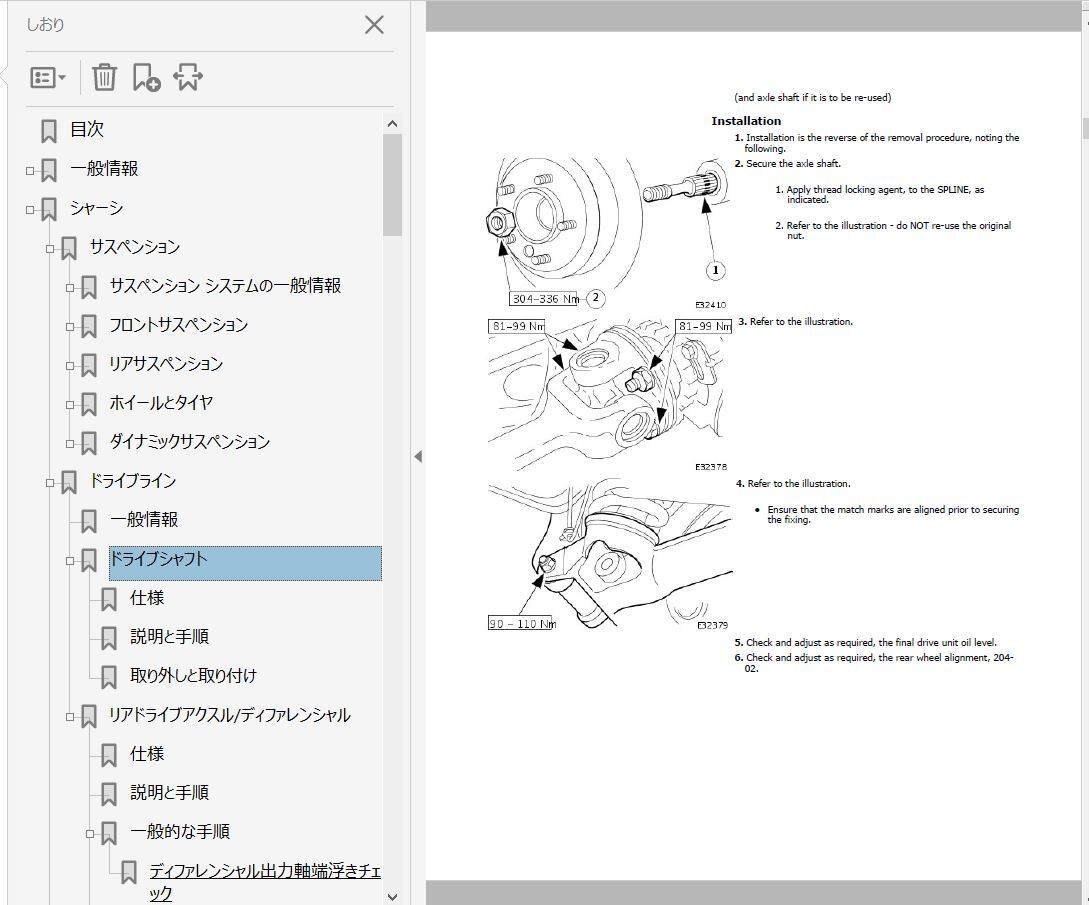Viewport: 1089px width, 905px height.
Task: Expand the フロントサスペンション node
Action: [70, 326]
